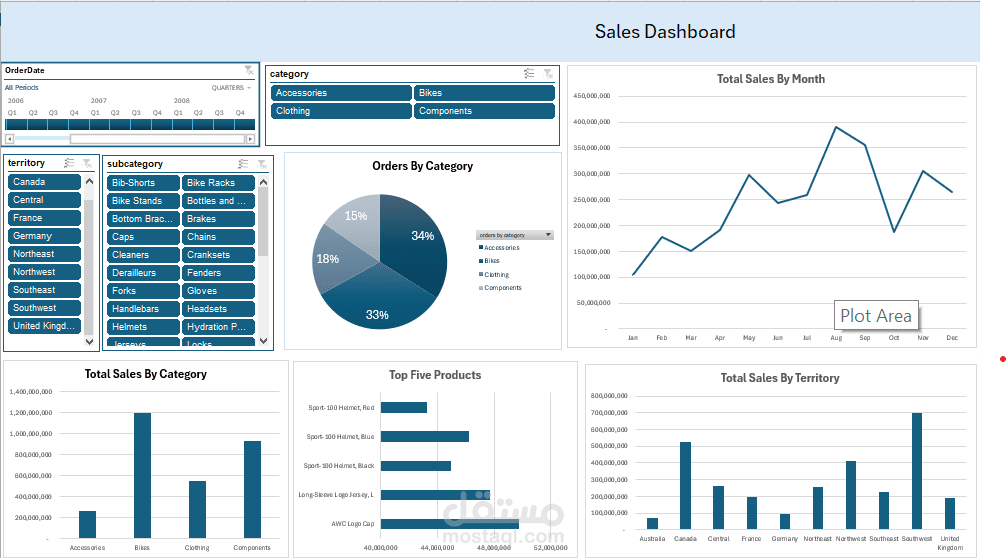Select Derailleurs subcategory

pos(143,273)
